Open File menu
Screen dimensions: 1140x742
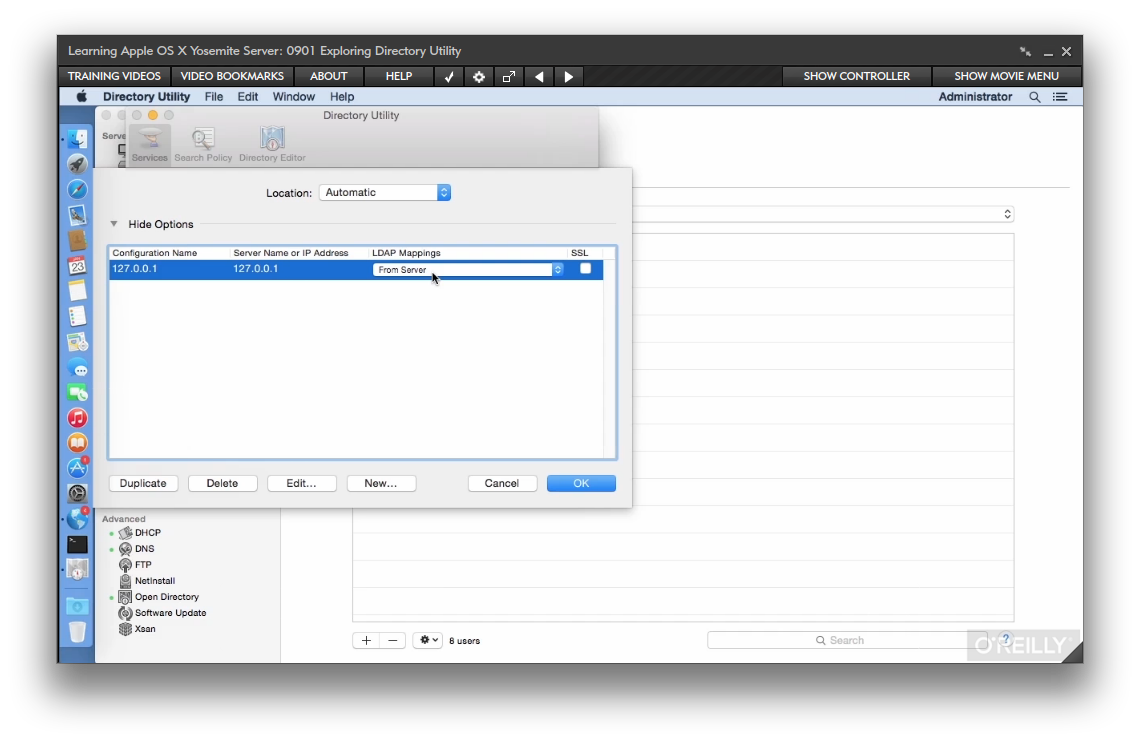[x=214, y=97]
